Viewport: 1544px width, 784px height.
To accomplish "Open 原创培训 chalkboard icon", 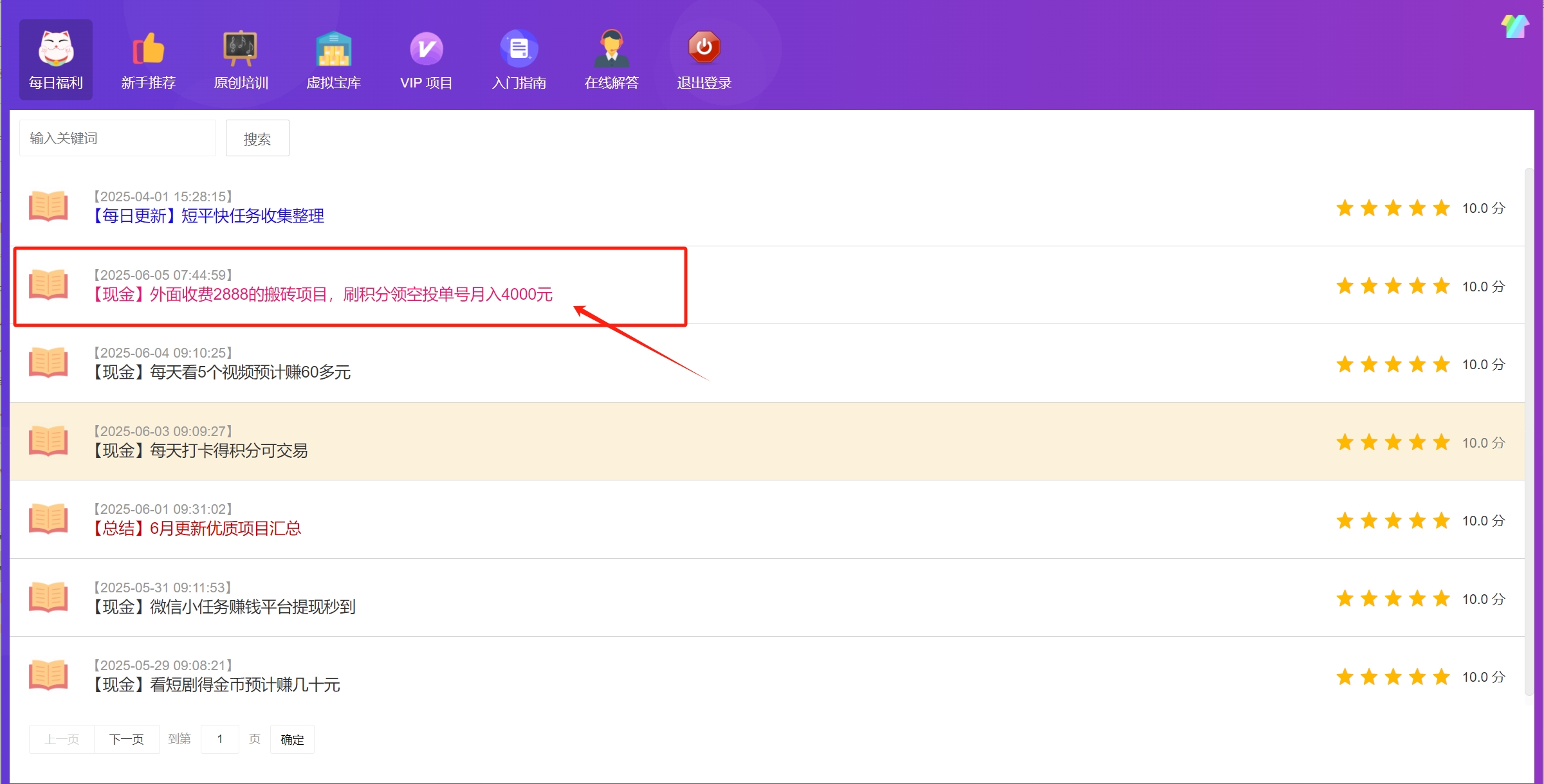I will pos(241,48).
